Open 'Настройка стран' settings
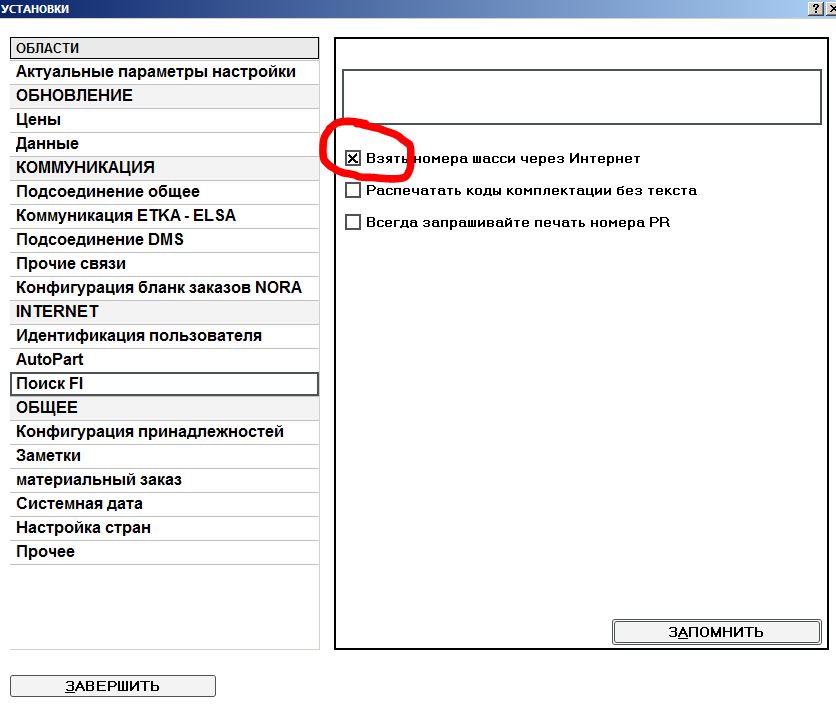The height and width of the screenshot is (708, 836). click(83, 528)
